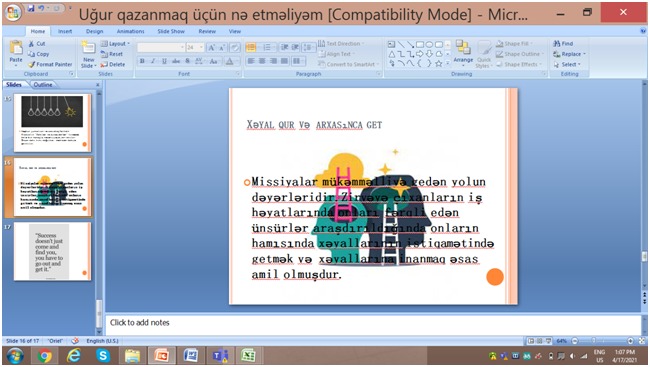Click the Cut scissors icon
Image resolution: width=650 pixels, height=367 pixels.
pos(32,43)
